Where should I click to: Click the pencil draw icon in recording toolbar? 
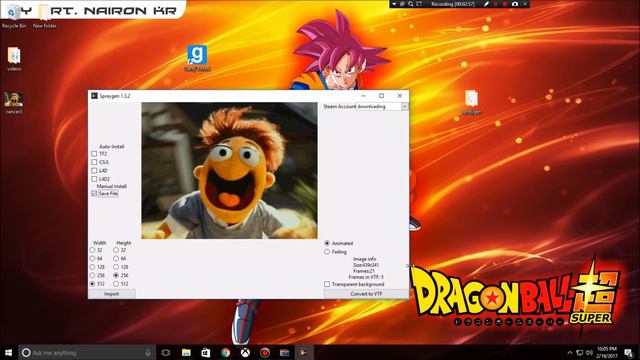point(486,4)
